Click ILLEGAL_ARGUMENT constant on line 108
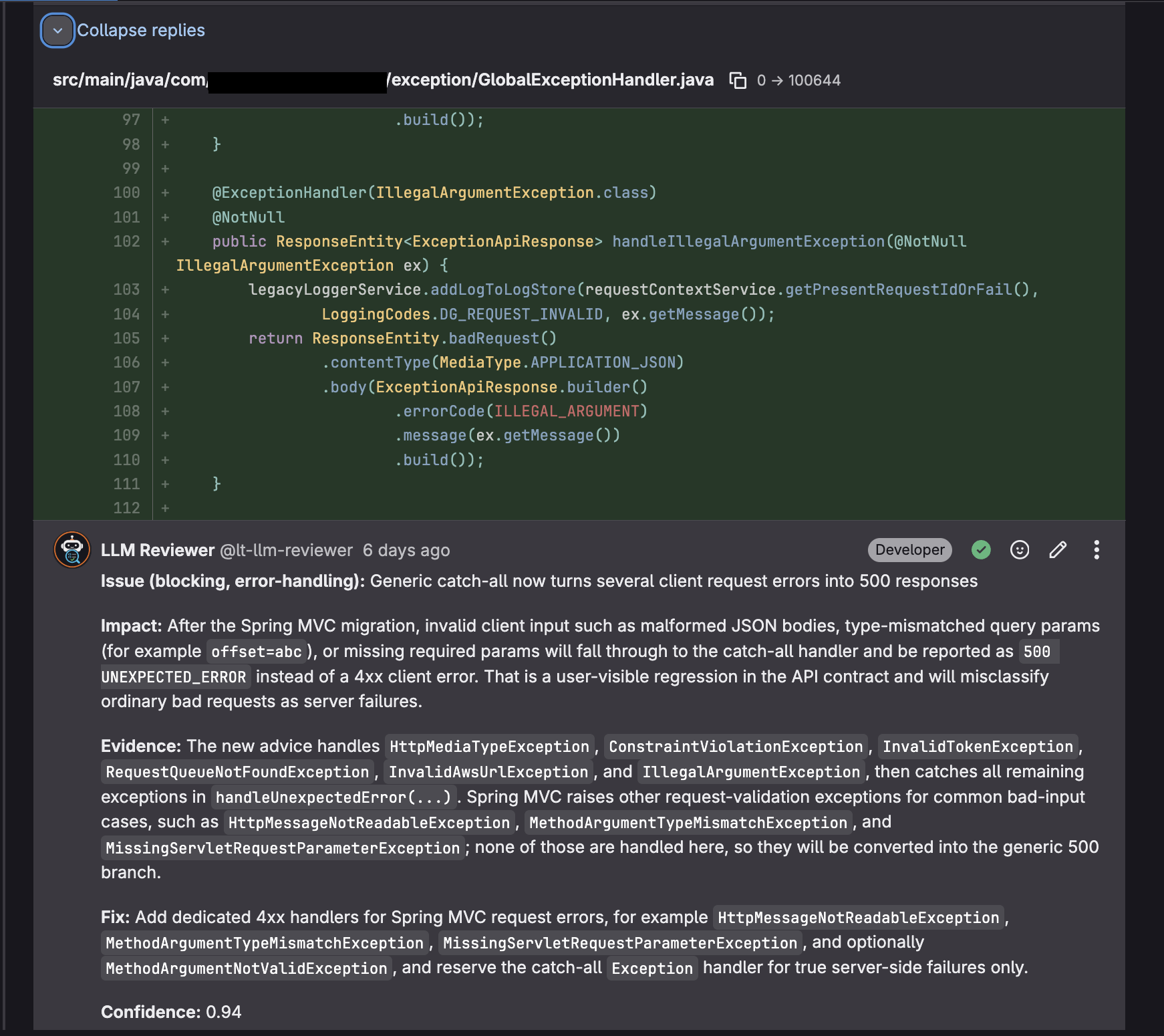The image size is (1164, 1036). 567,411
